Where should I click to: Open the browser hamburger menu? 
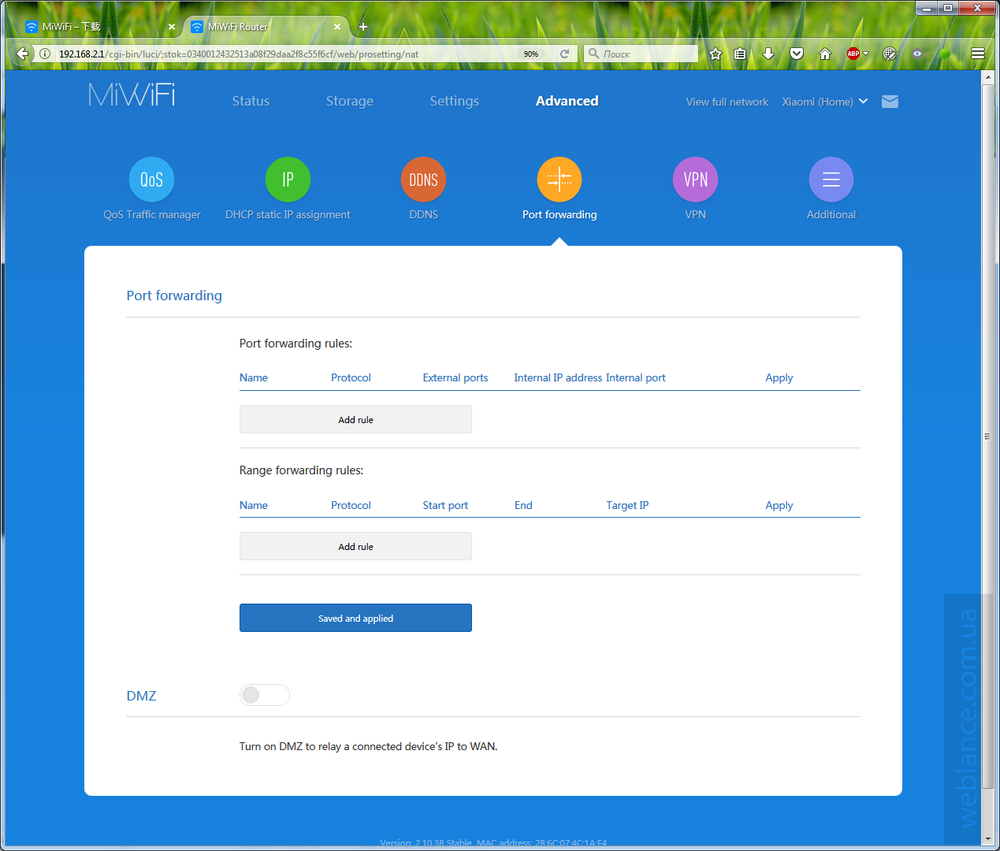click(x=978, y=54)
